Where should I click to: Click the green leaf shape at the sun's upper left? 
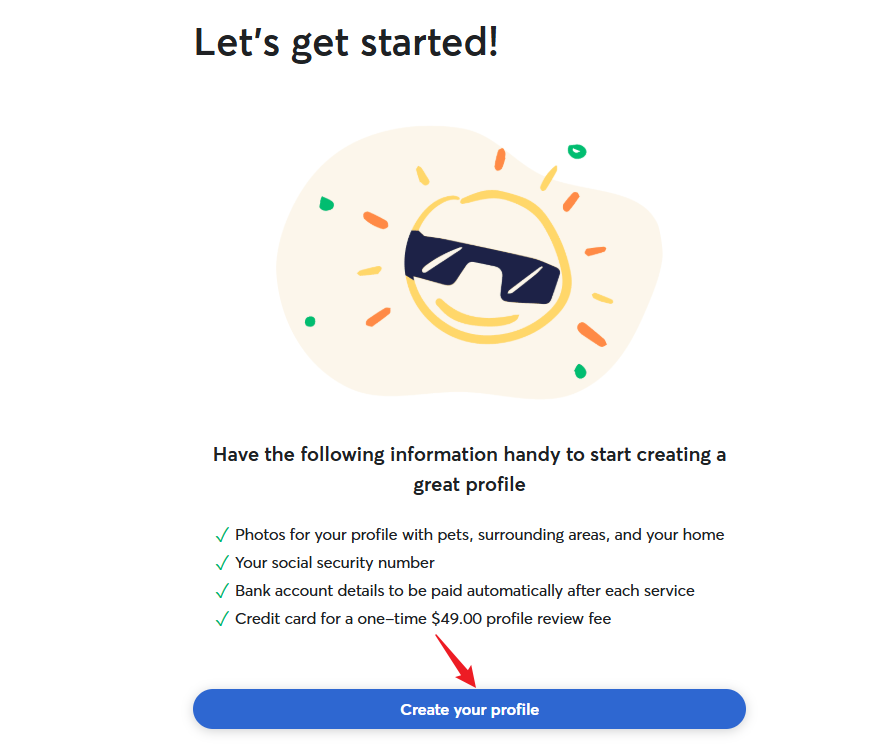(x=326, y=204)
